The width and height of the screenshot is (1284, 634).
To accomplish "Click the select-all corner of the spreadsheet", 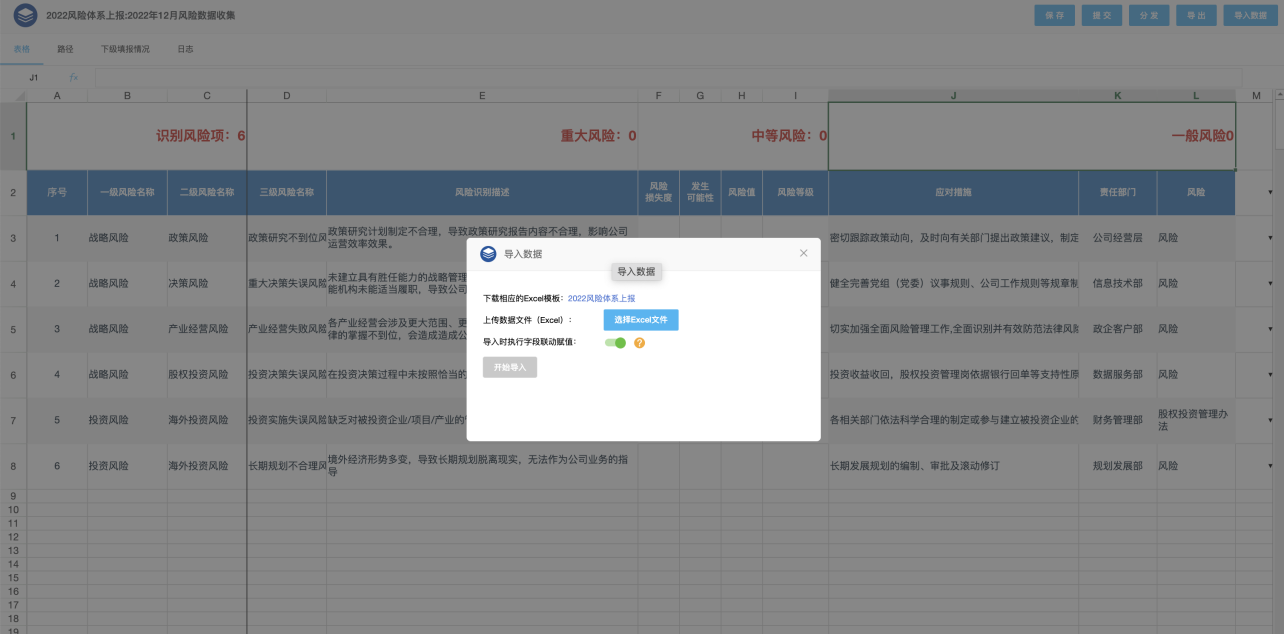I will click(13, 95).
